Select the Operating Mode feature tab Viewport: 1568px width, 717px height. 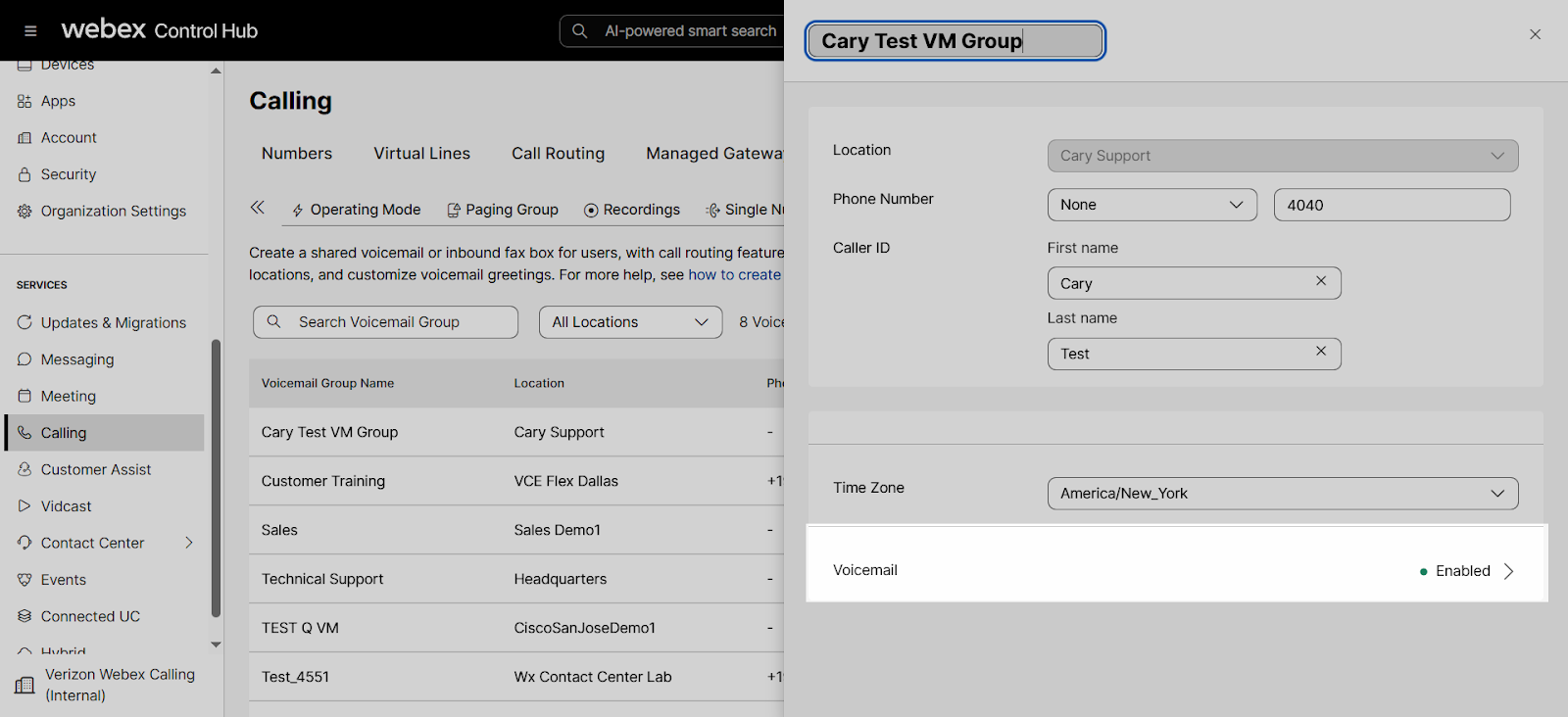[x=357, y=210]
